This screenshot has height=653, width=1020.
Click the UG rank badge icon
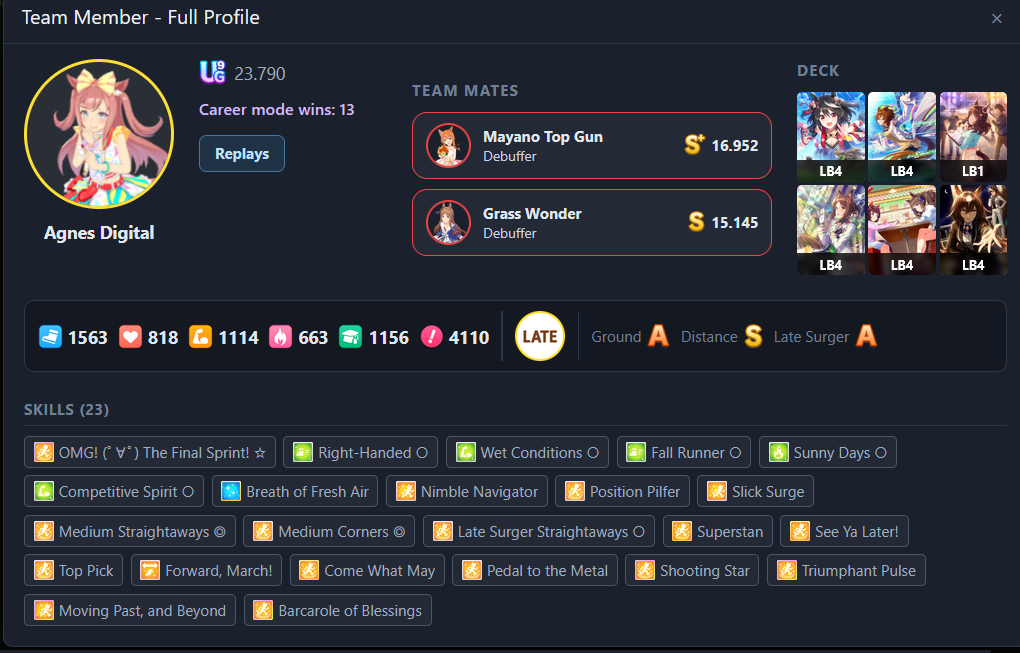click(212, 72)
